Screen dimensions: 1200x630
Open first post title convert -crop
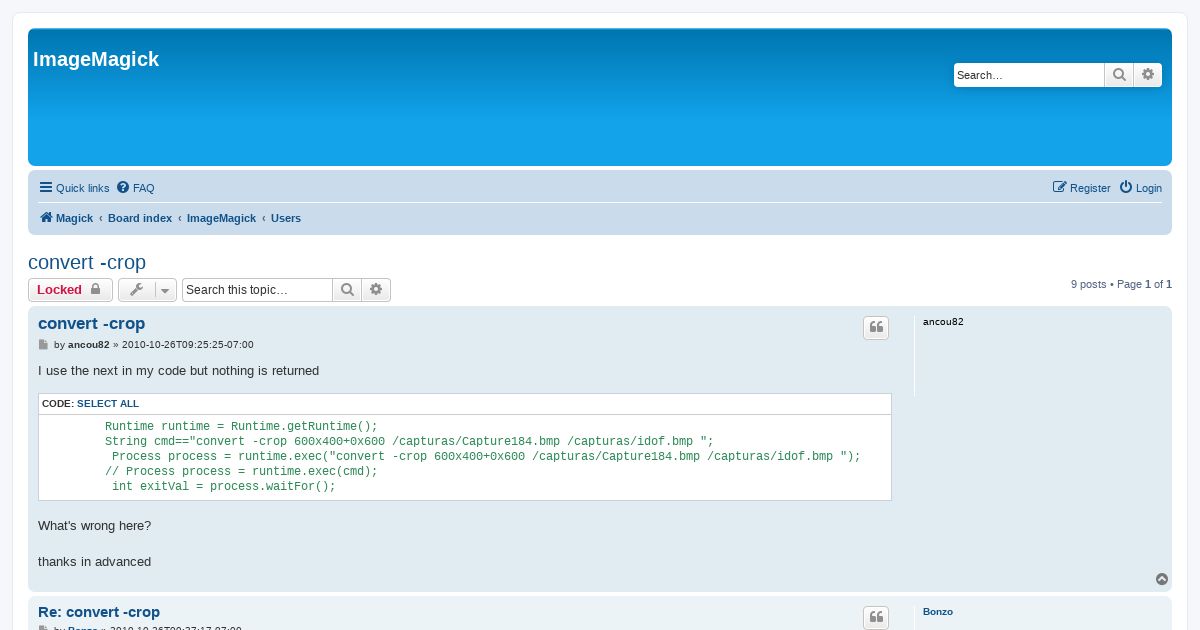[91, 324]
